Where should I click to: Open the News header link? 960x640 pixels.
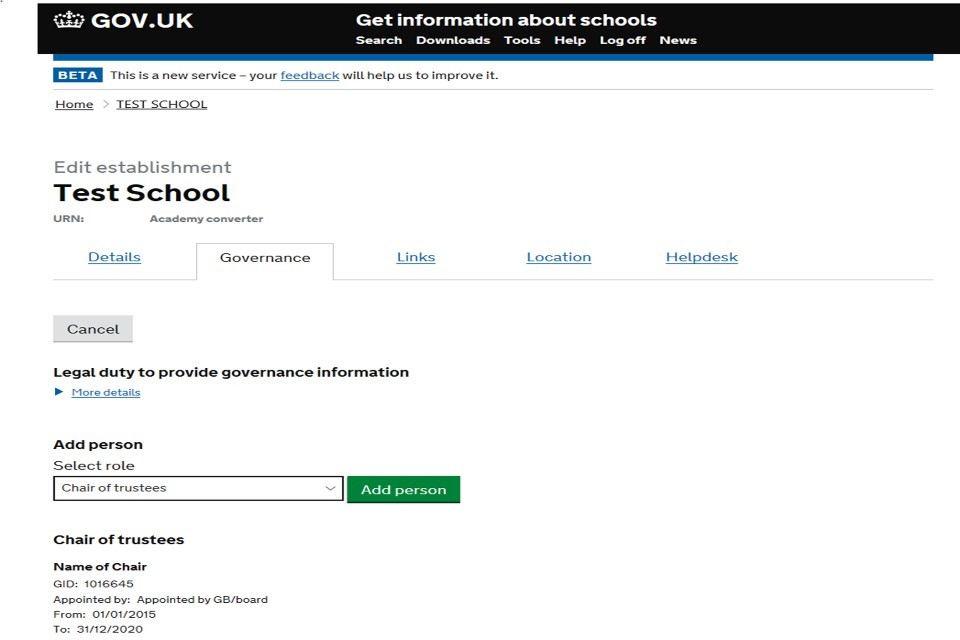pyautogui.click(x=678, y=40)
